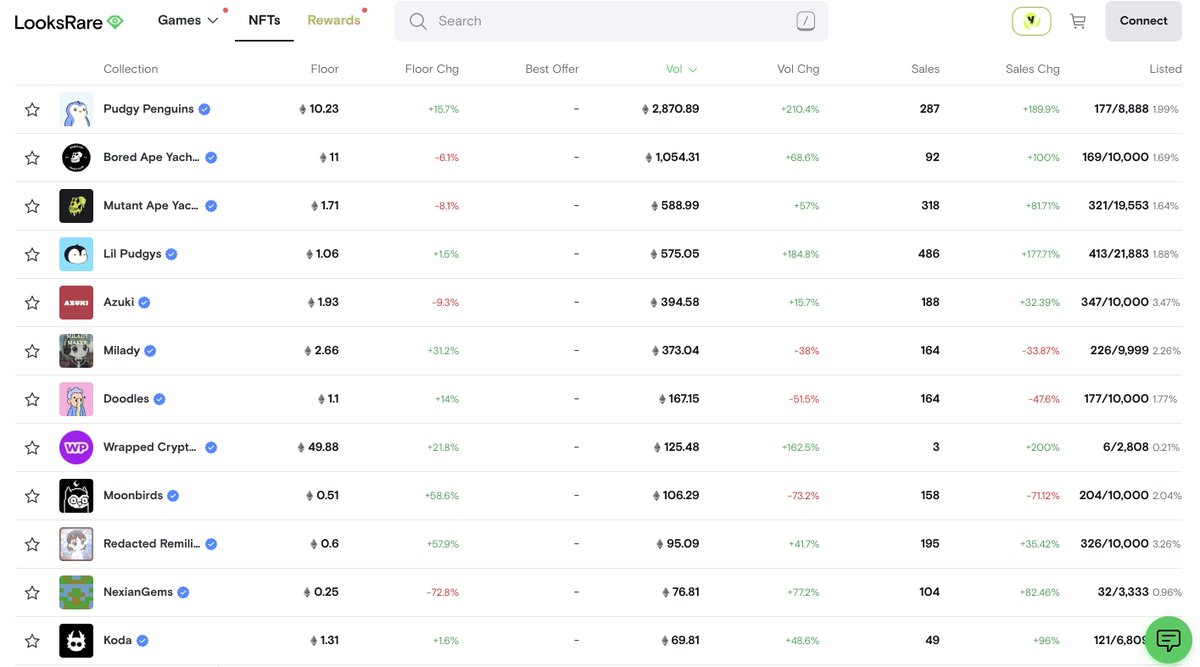The height and width of the screenshot is (667, 1200).
Task: Switch to the NFTs tab
Action: pyautogui.click(x=264, y=20)
